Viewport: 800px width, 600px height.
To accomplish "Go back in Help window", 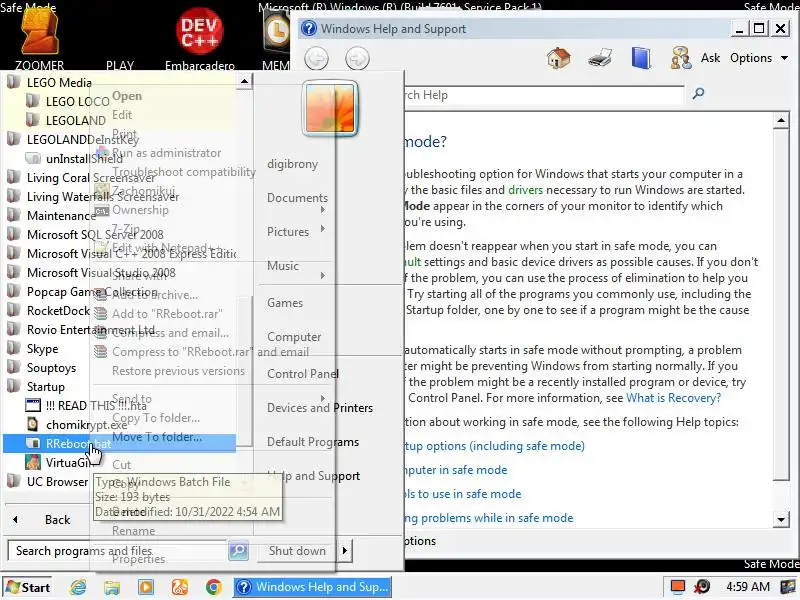I will coord(316,58).
